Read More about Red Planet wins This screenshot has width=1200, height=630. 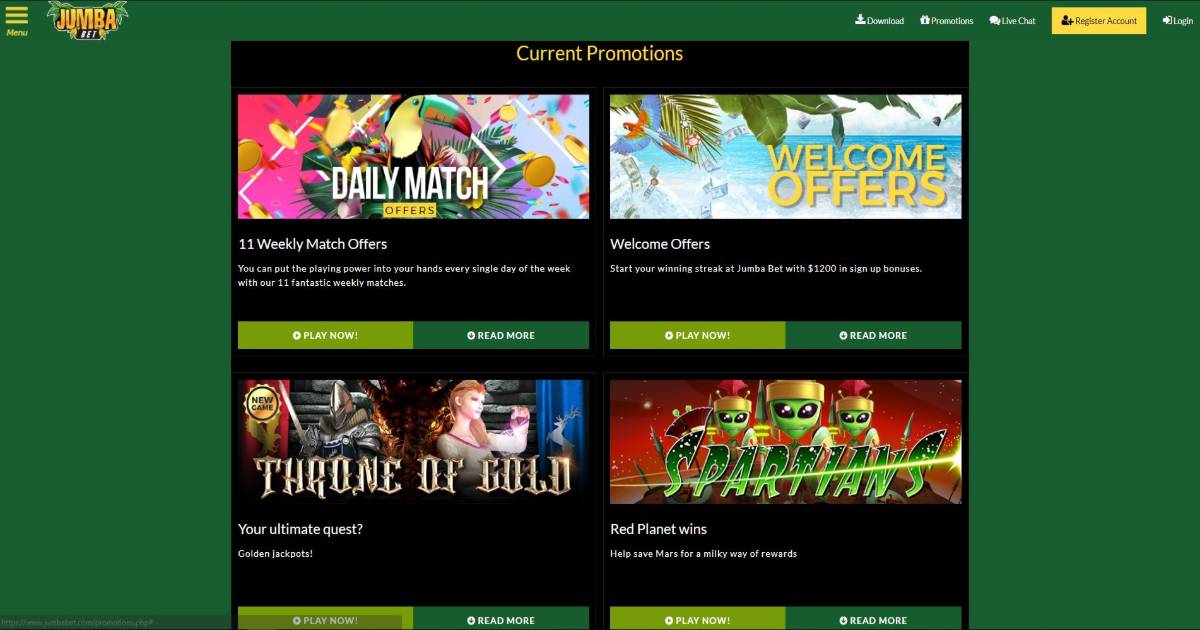(x=874, y=619)
